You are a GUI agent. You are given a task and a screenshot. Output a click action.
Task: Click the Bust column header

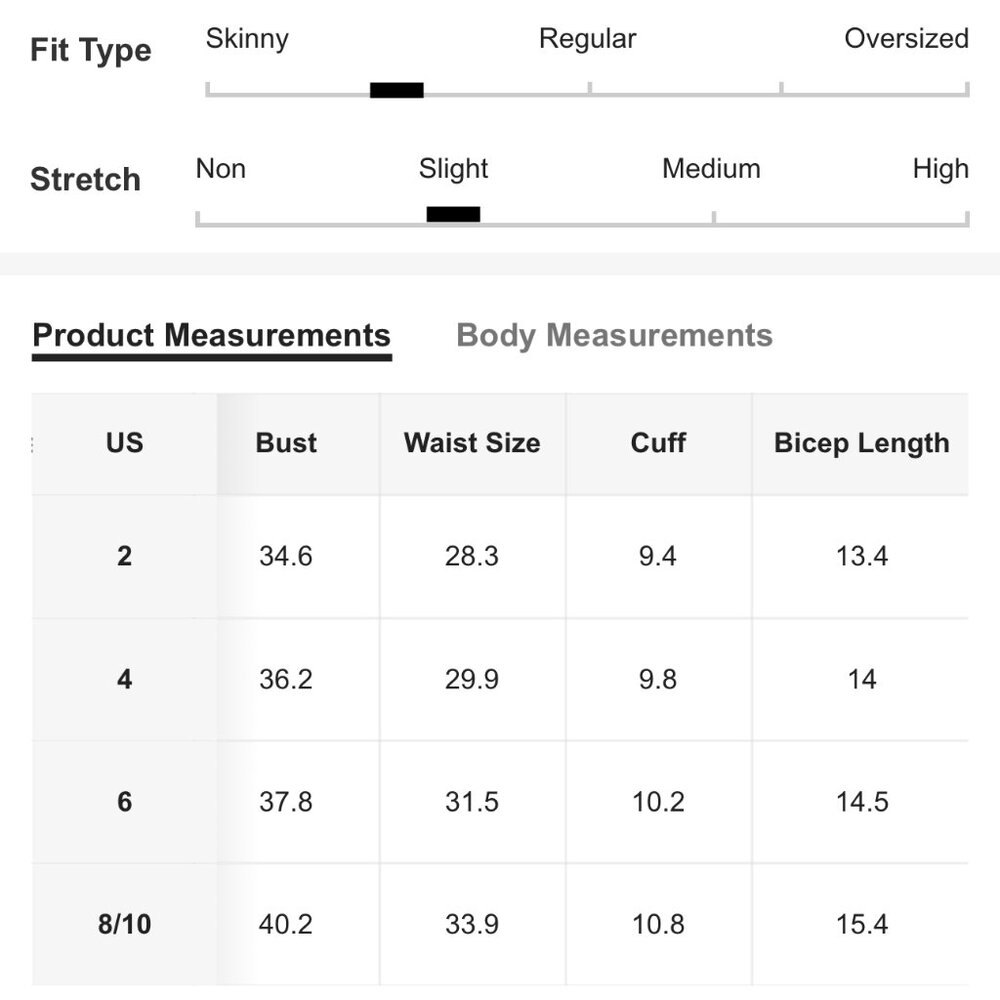[x=286, y=443]
